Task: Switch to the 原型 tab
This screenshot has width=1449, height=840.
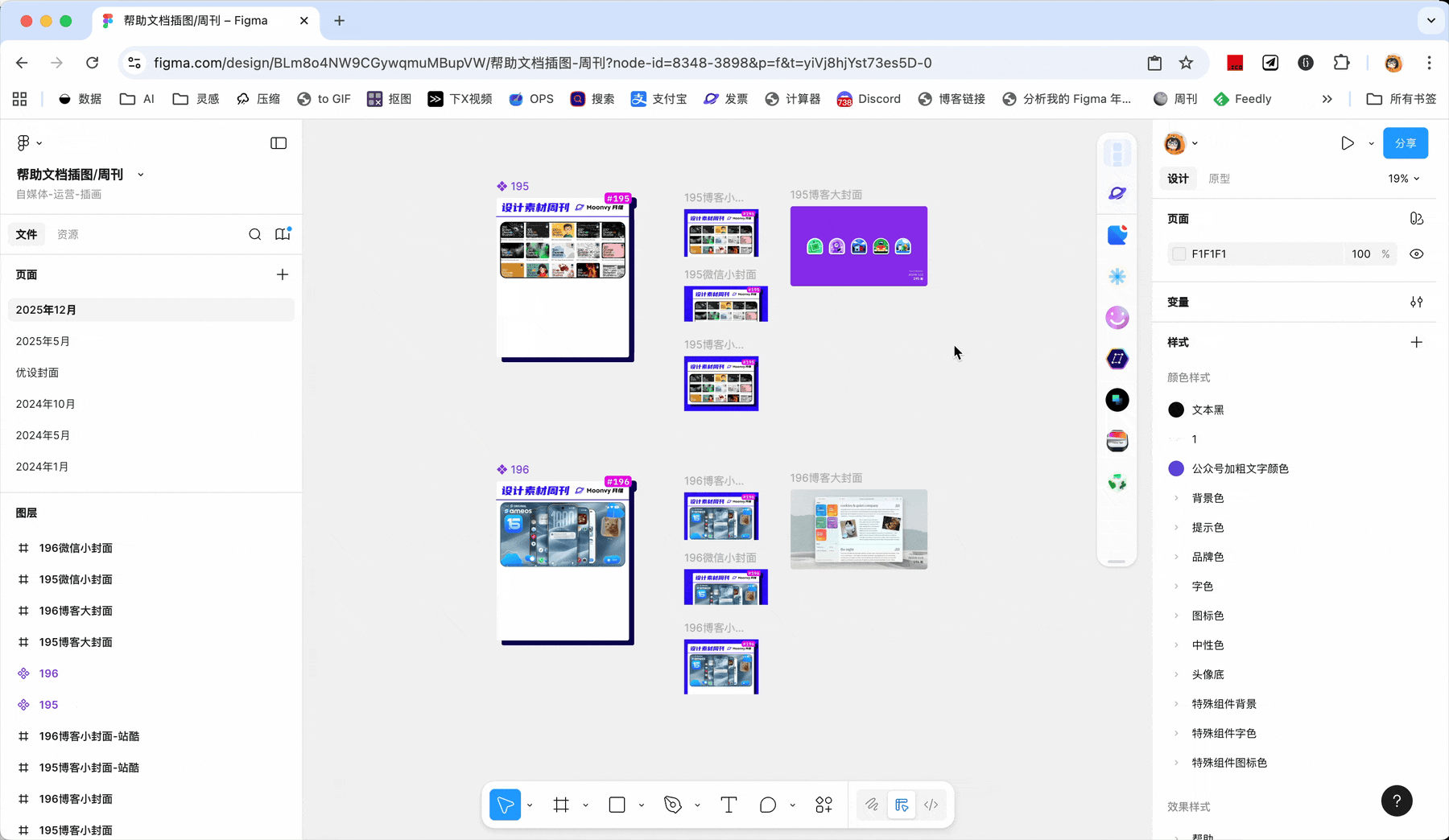Action: click(x=1219, y=179)
